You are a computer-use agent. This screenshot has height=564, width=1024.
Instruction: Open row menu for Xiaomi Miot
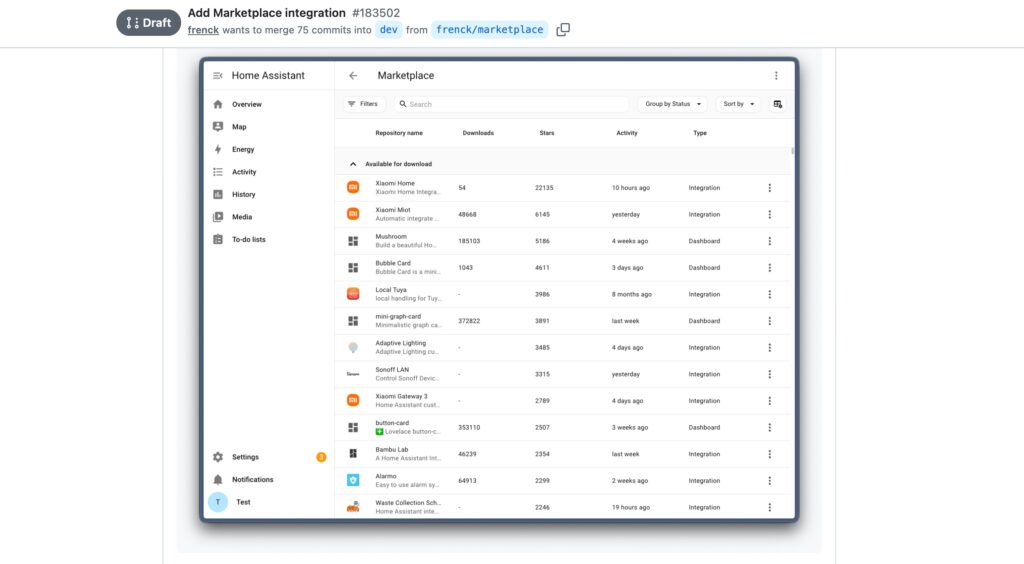(769, 215)
